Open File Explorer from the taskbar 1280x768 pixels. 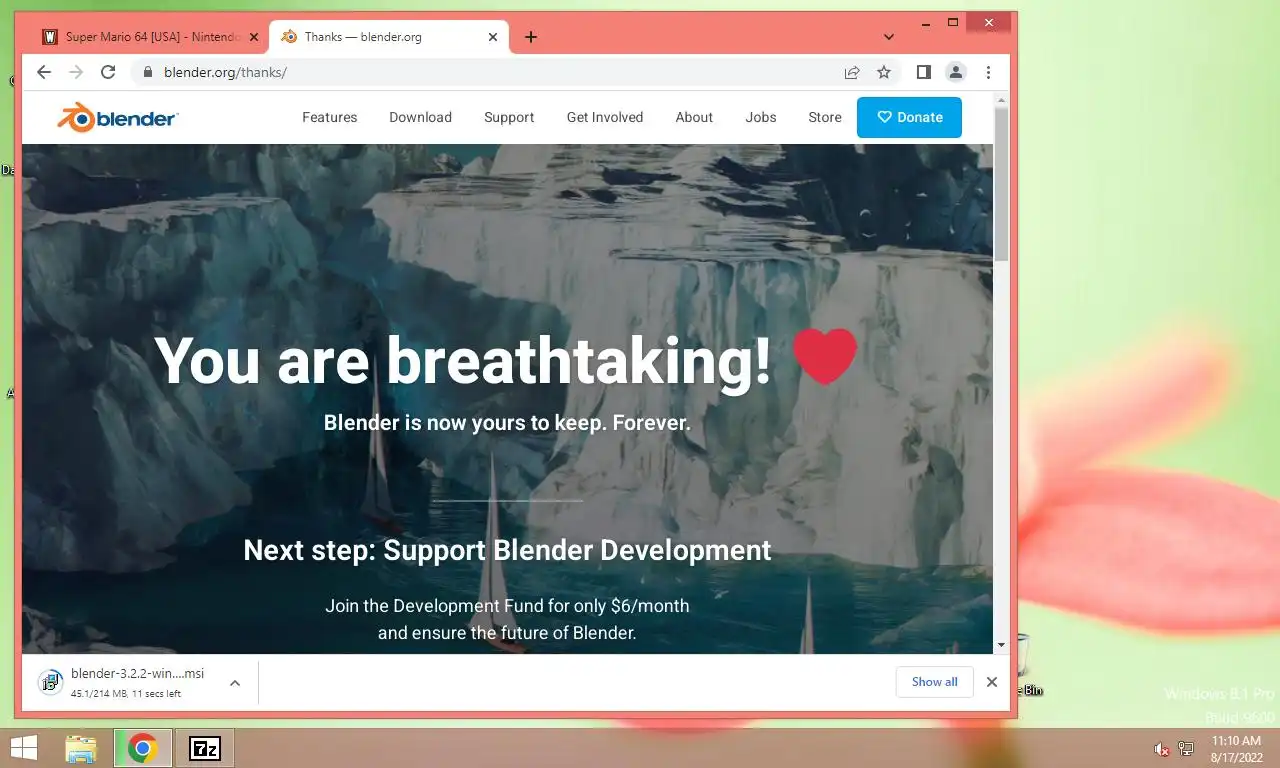click(81, 748)
